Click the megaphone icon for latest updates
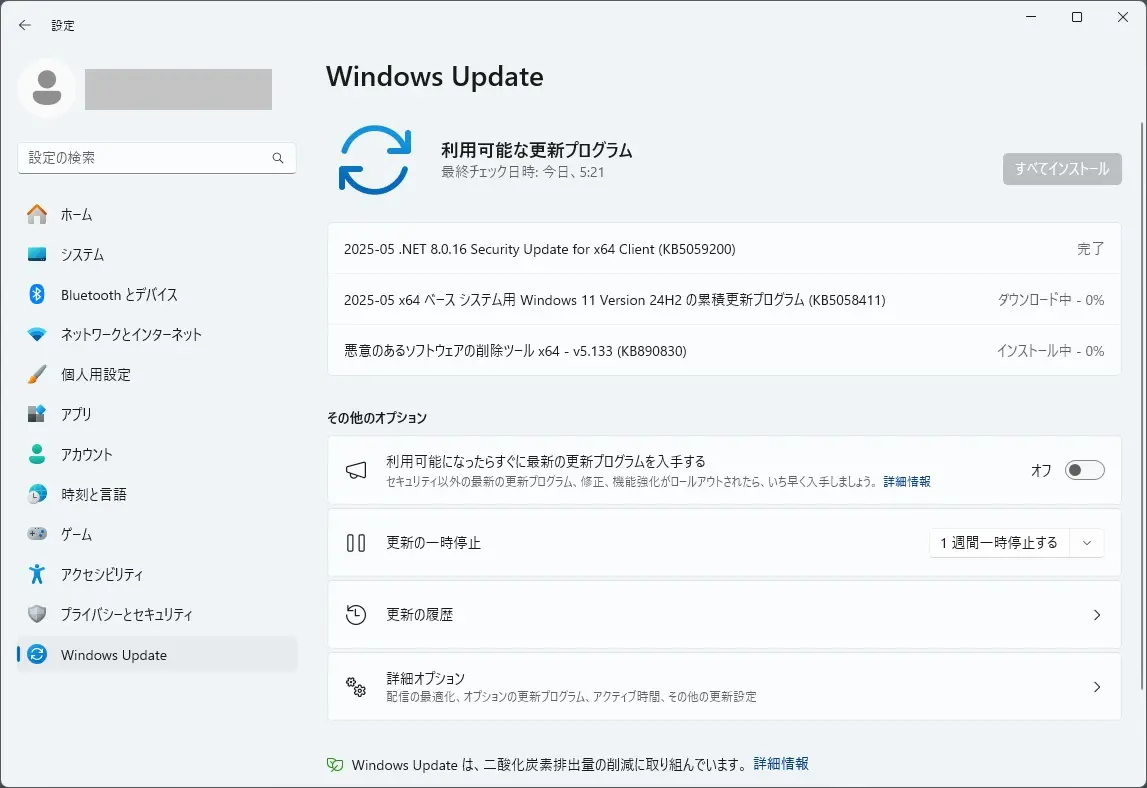Viewport: 1147px width, 788px height. pyautogui.click(x=356, y=470)
